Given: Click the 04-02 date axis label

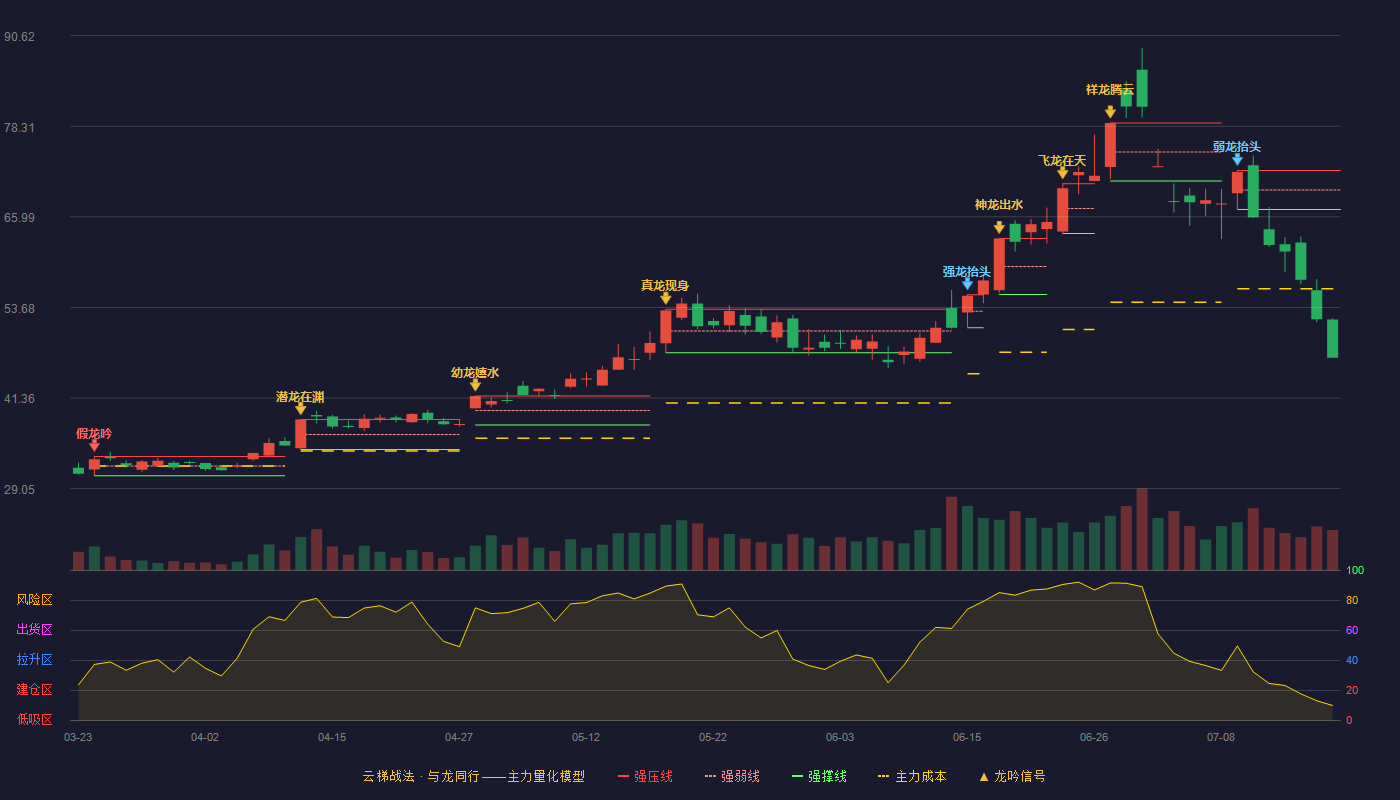Looking at the screenshot, I should pyautogui.click(x=205, y=737).
